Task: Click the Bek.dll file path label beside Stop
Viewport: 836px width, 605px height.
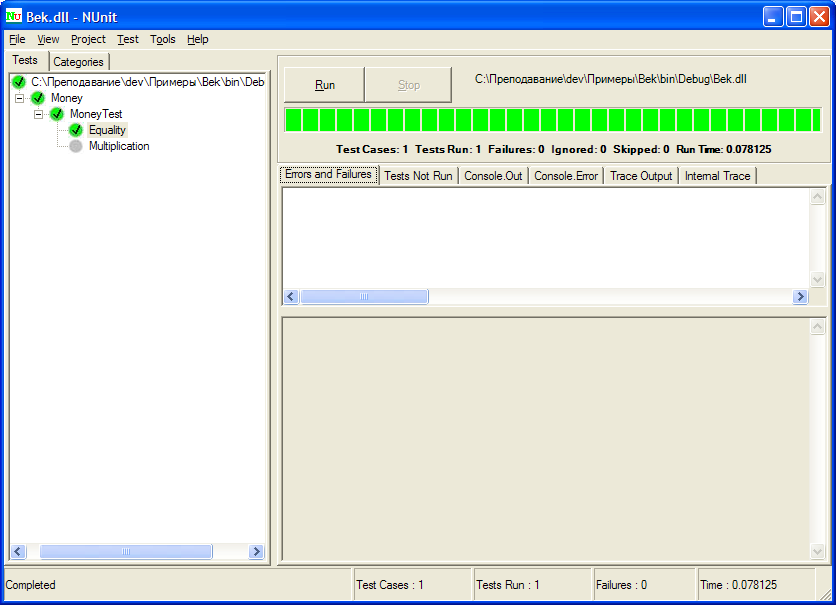Action: coord(610,79)
